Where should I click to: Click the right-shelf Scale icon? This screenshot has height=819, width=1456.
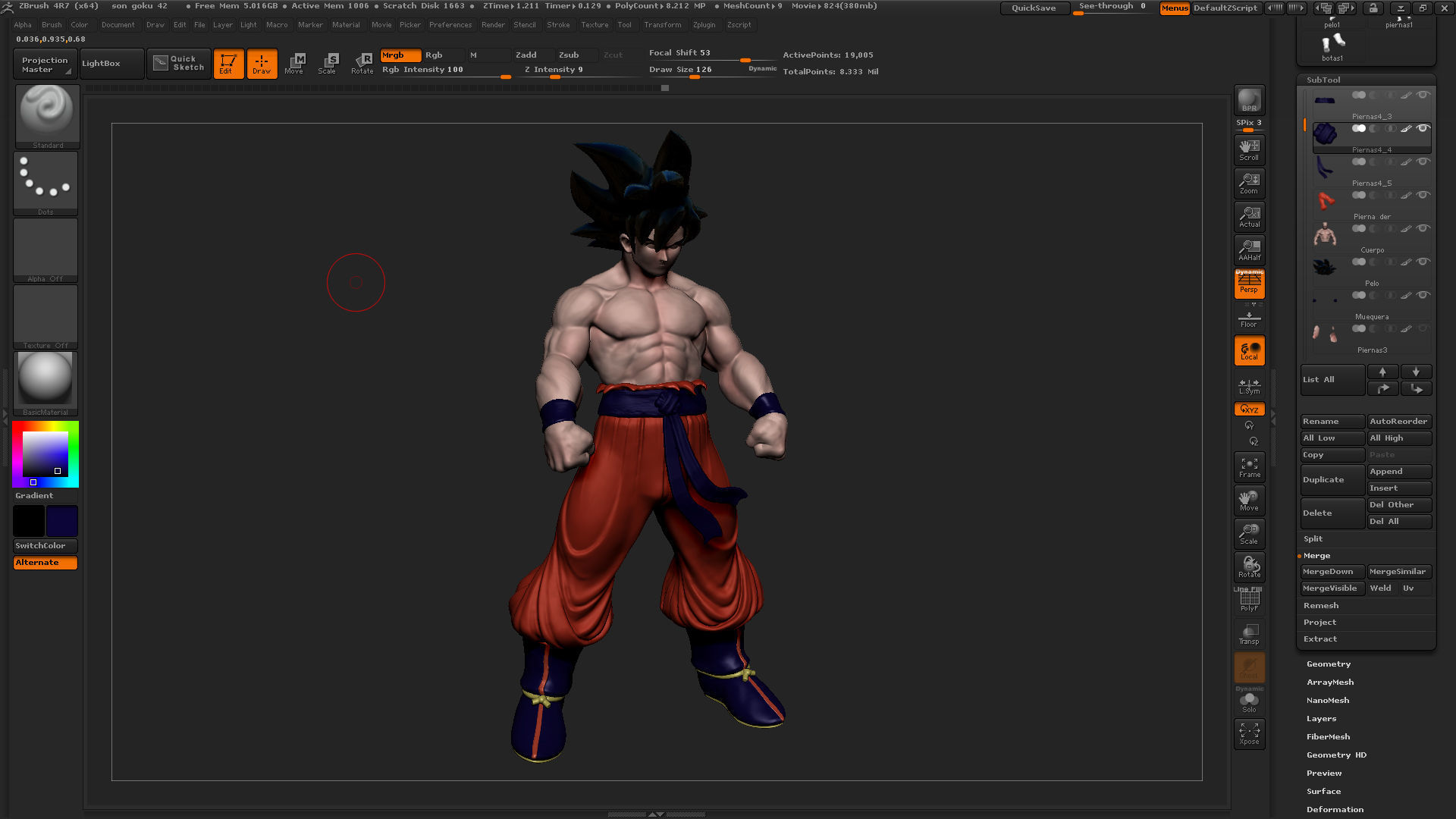click(1249, 534)
